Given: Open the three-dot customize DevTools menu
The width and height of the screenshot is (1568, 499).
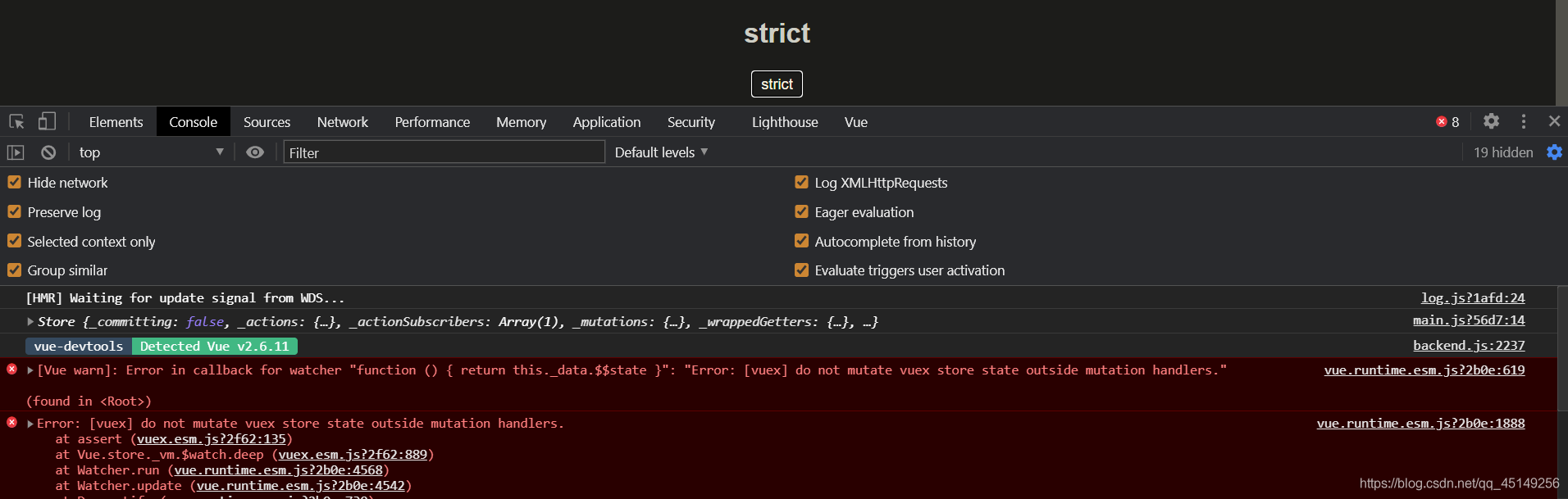Looking at the screenshot, I should pyautogui.click(x=1524, y=121).
